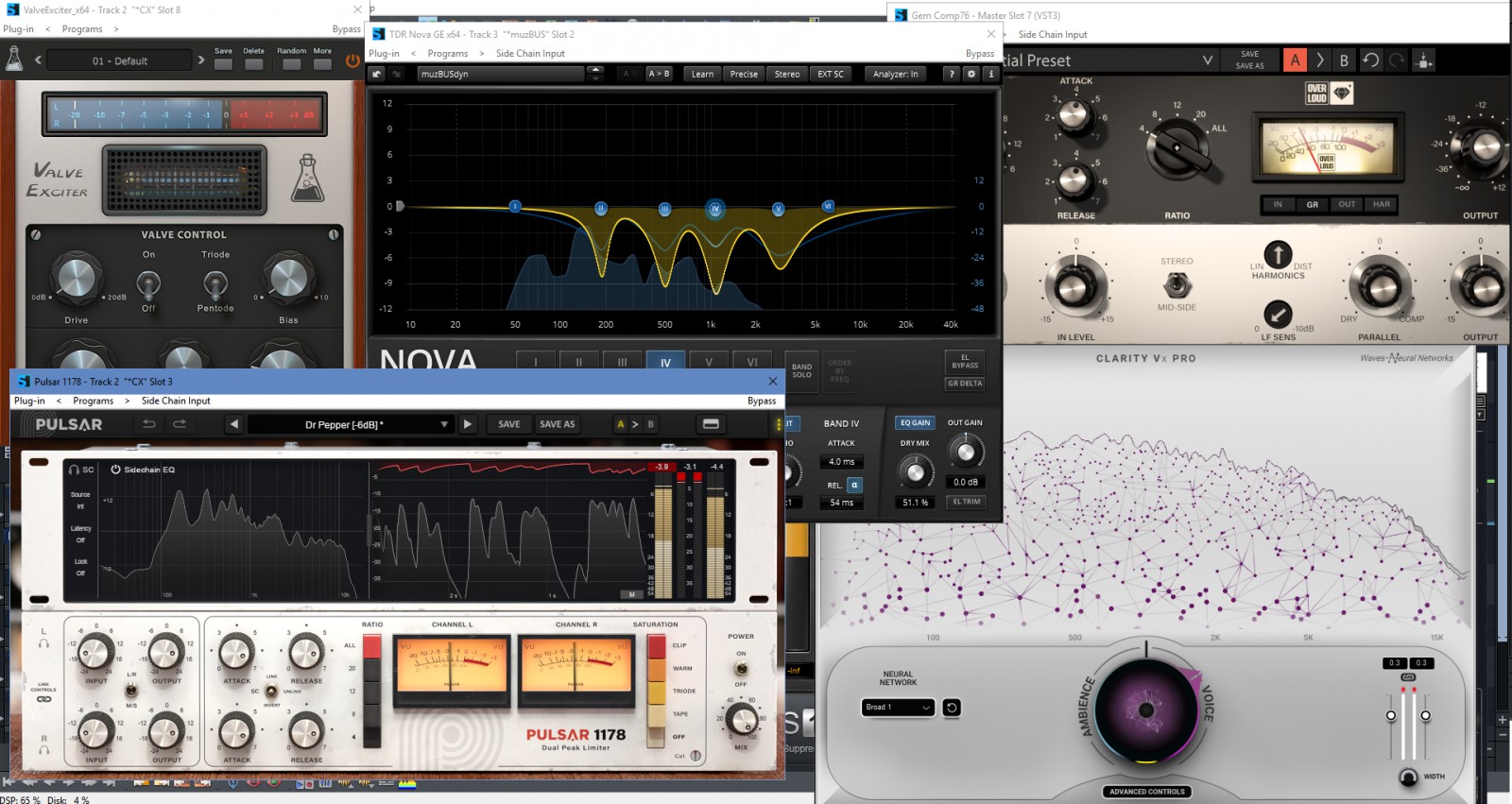Open Side Chain Input menu in Pulsar window
The width and height of the screenshot is (1512, 804).
176,401
